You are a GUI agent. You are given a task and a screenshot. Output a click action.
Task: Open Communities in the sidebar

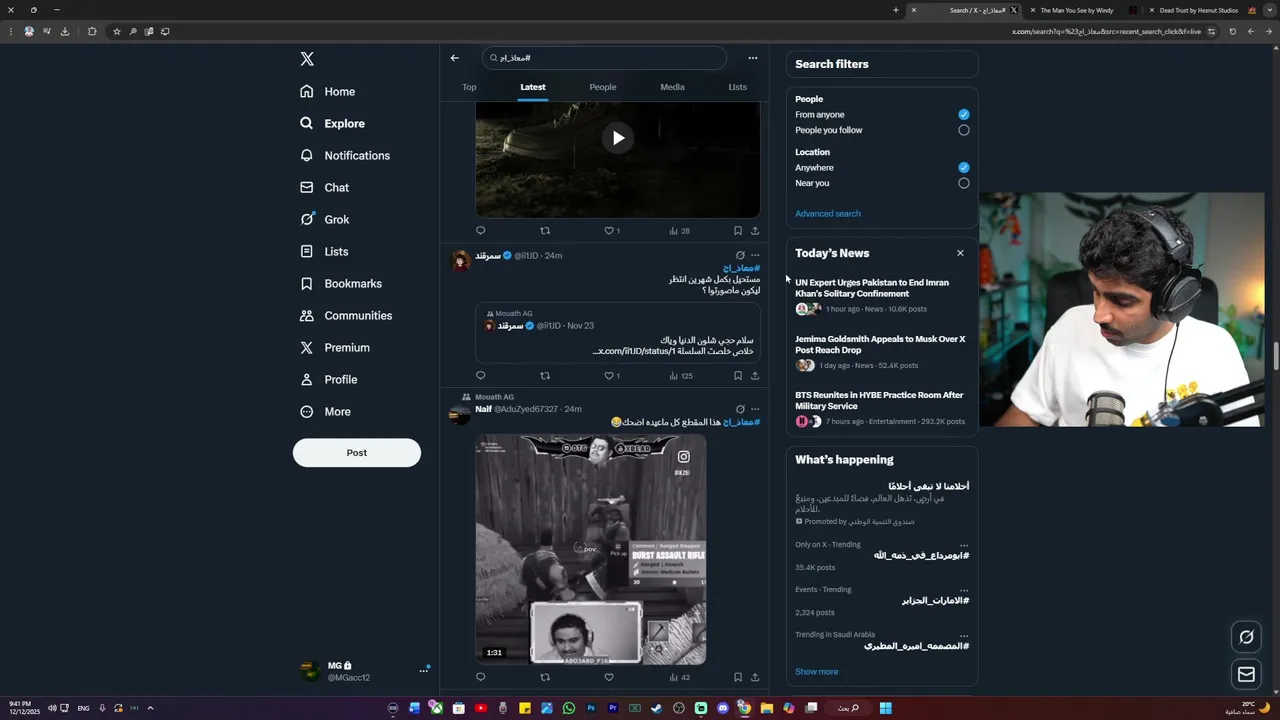click(x=346, y=316)
